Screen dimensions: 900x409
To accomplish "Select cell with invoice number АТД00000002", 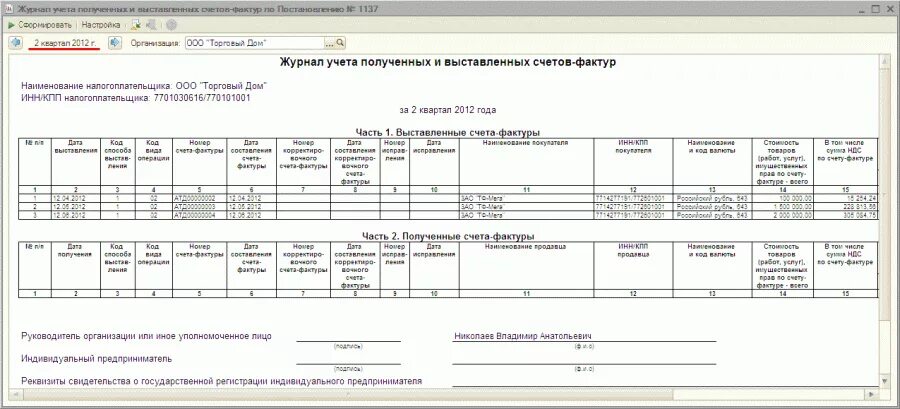I will (x=200, y=198).
